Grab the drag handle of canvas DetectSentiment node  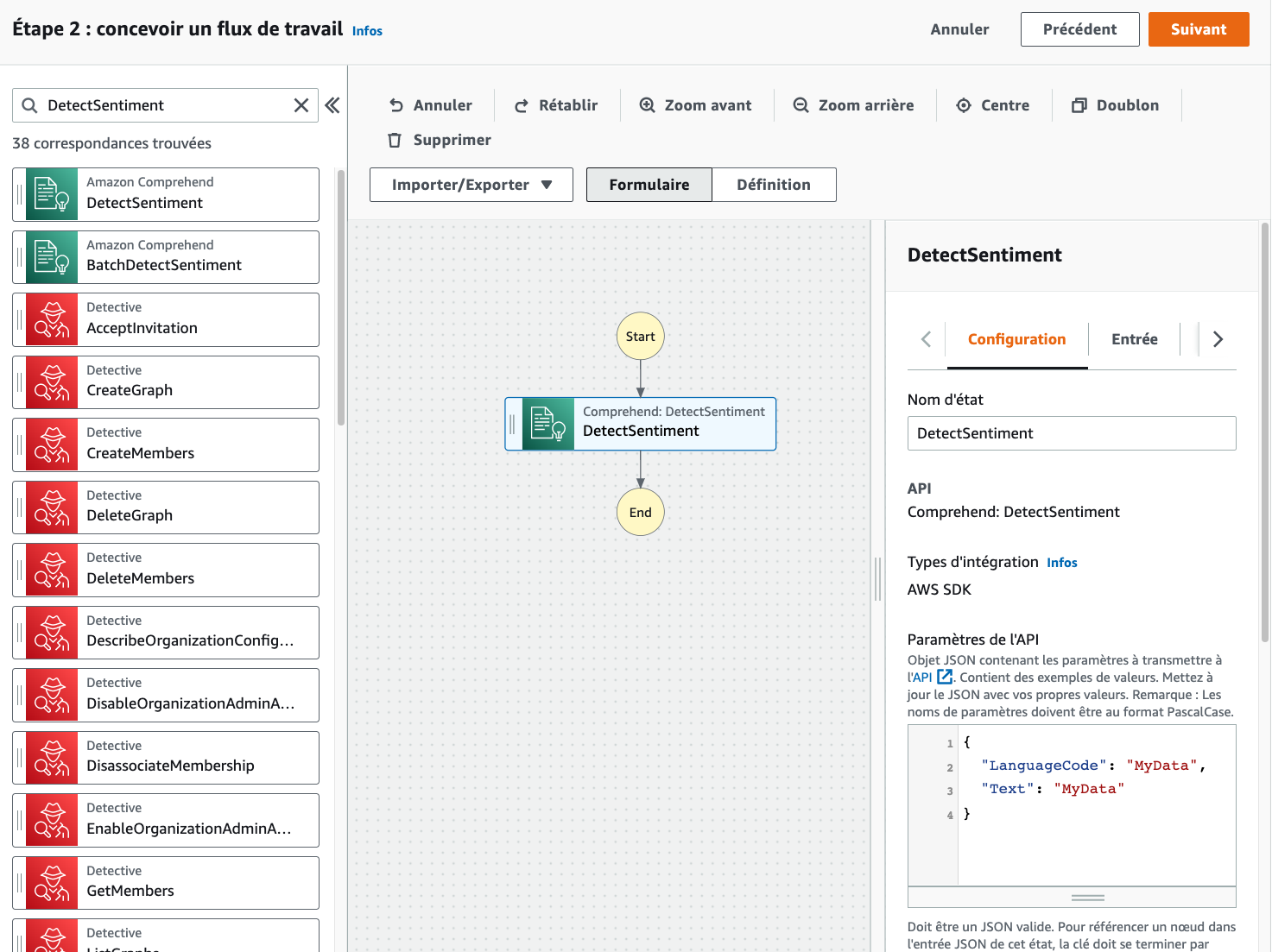coord(512,424)
